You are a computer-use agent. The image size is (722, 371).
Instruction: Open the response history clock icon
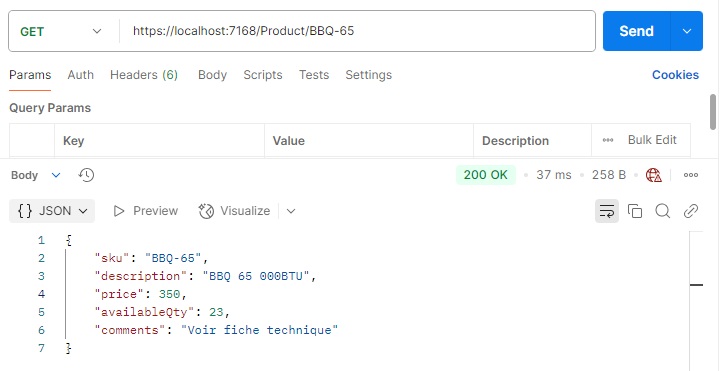click(x=86, y=175)
